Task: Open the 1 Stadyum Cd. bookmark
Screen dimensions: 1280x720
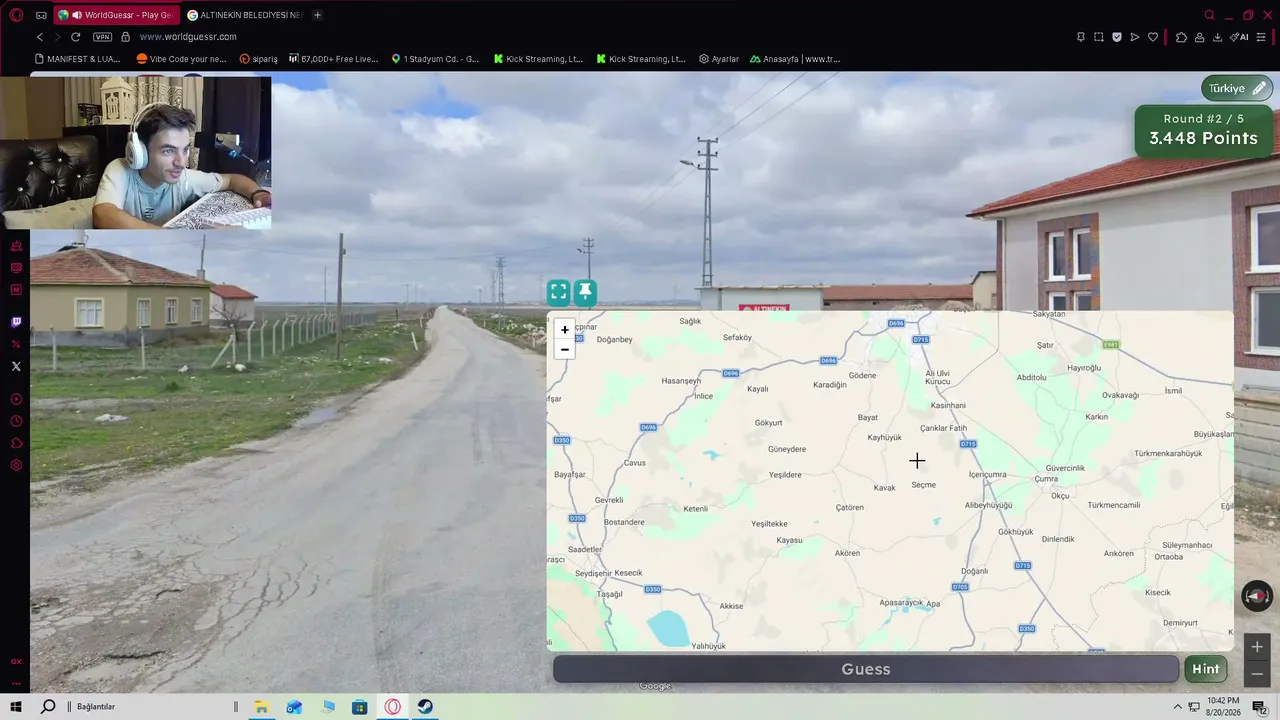Action: click(435, 59)
